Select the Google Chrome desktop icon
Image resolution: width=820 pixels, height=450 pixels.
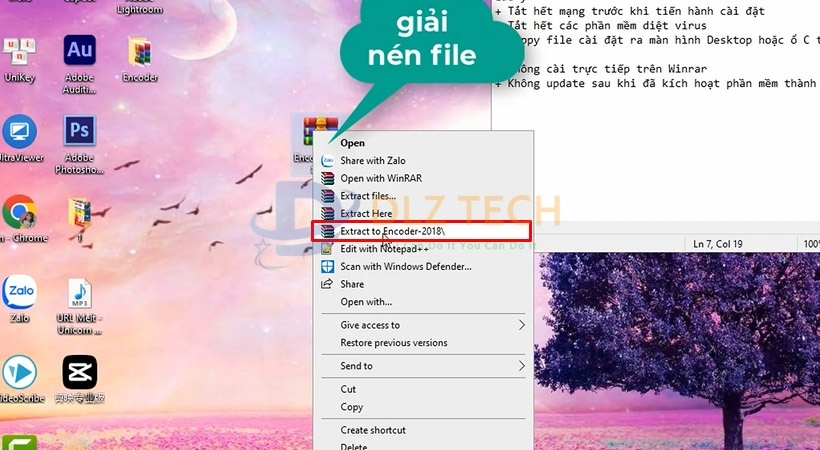tap(18, 213)
